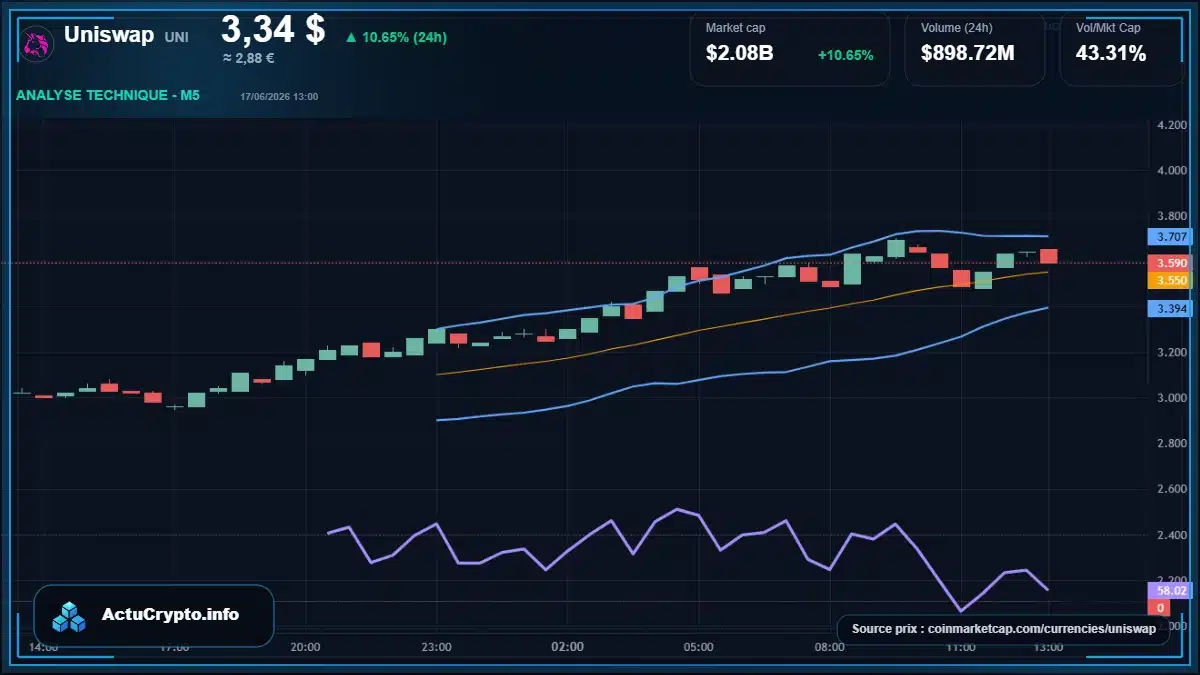Click the 10.65% (24h) change indicator
The image size is (1200, 675).
[396, 38]
